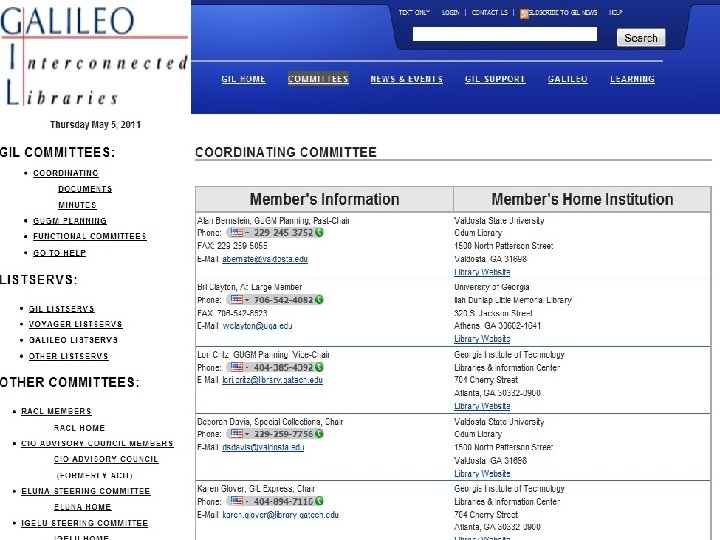Click the flag icon in Alan Bernstein's phone

[236, 232]
